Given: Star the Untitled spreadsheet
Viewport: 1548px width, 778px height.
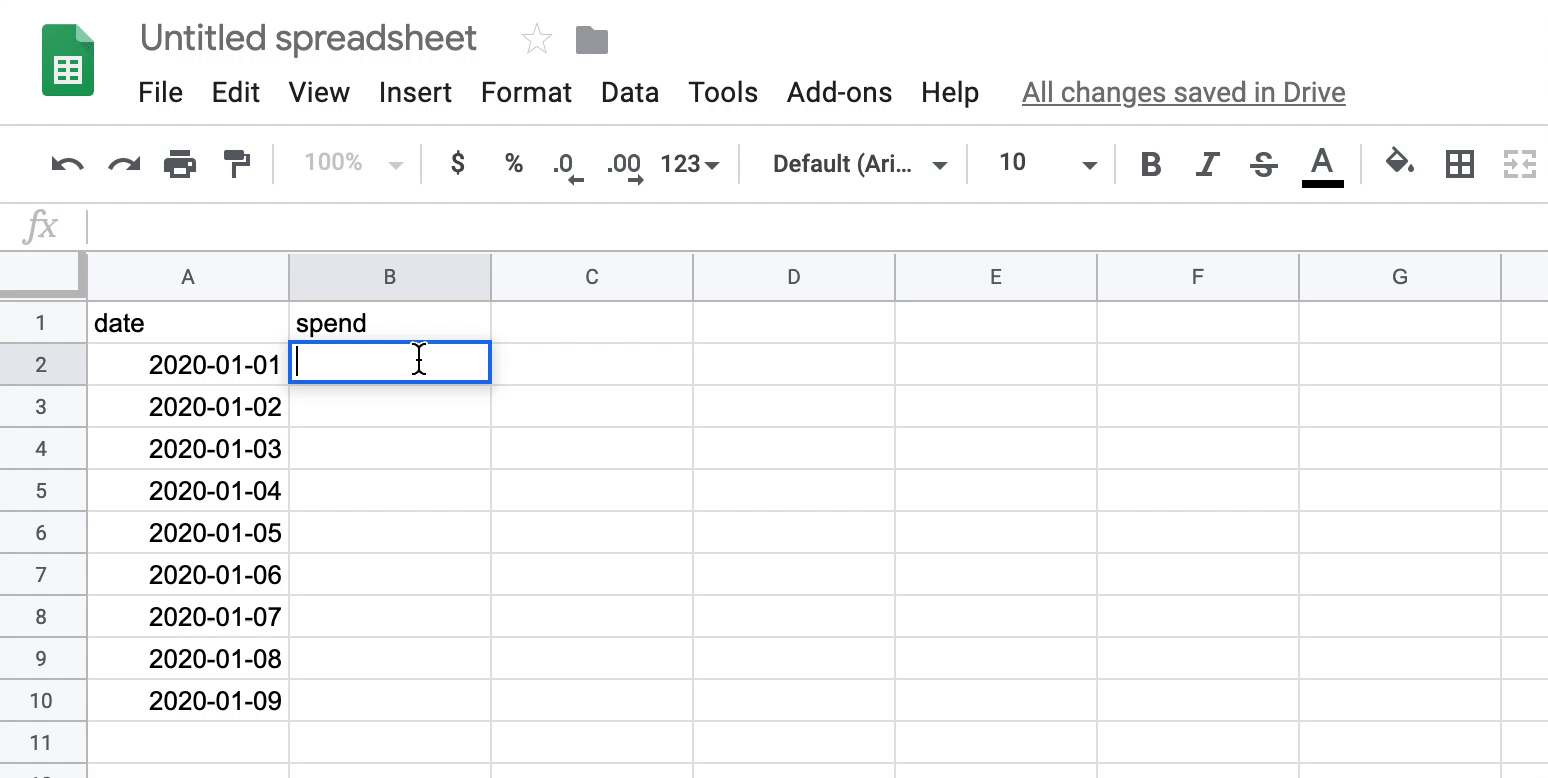Looking at the screenshot, I should 537,40.
